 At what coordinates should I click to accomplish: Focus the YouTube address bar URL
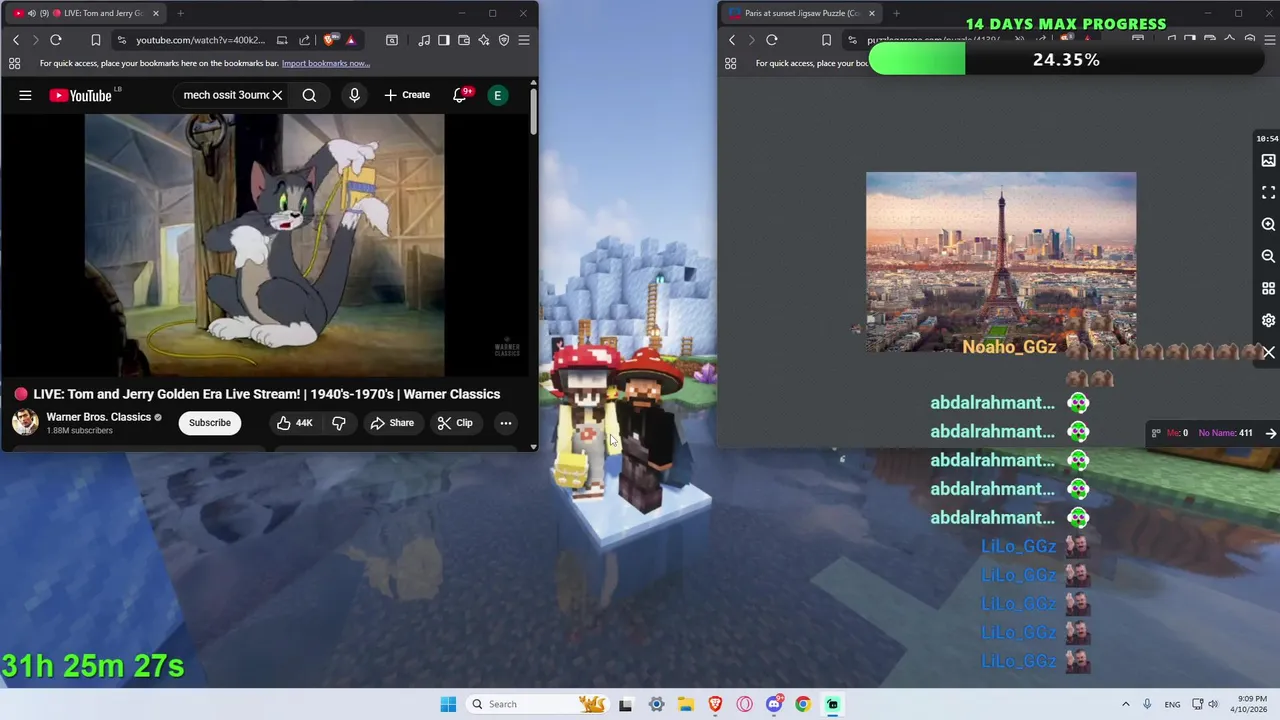pos(200,40)
